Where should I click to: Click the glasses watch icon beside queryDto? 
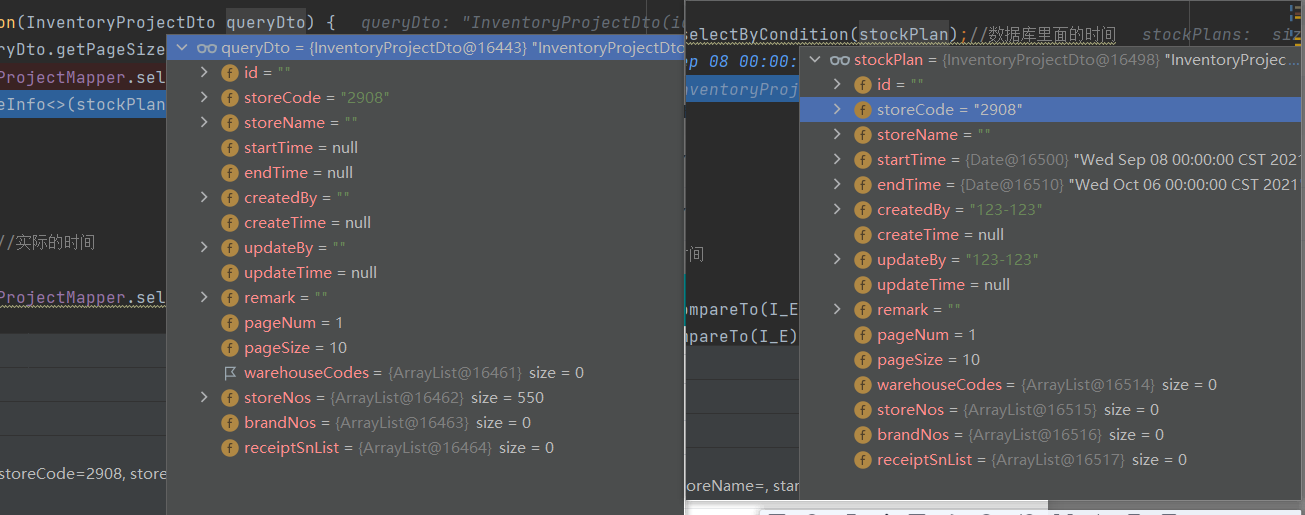[206, 48]
